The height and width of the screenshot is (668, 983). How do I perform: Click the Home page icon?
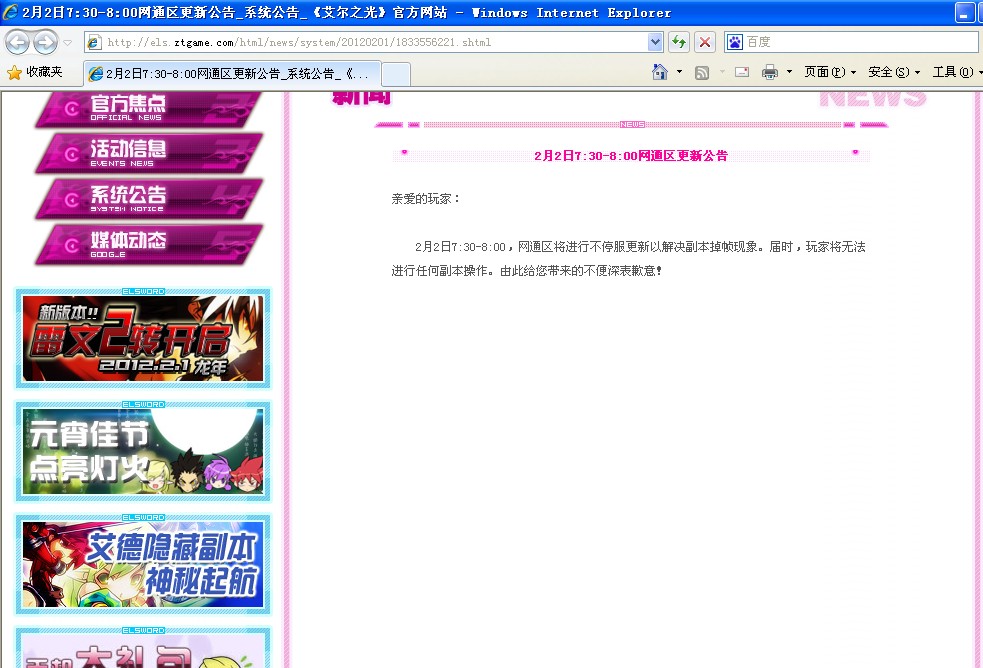[x=660, y=72]
